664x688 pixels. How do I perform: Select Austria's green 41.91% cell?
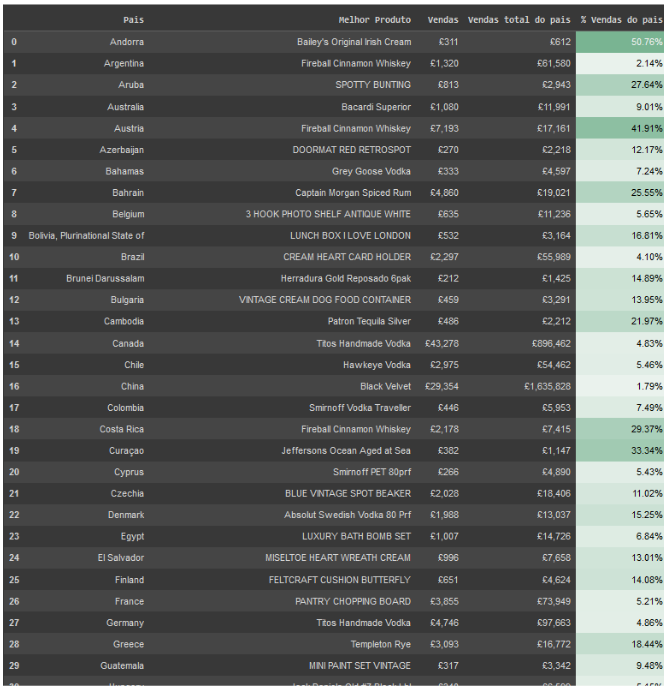coord(620,128)
